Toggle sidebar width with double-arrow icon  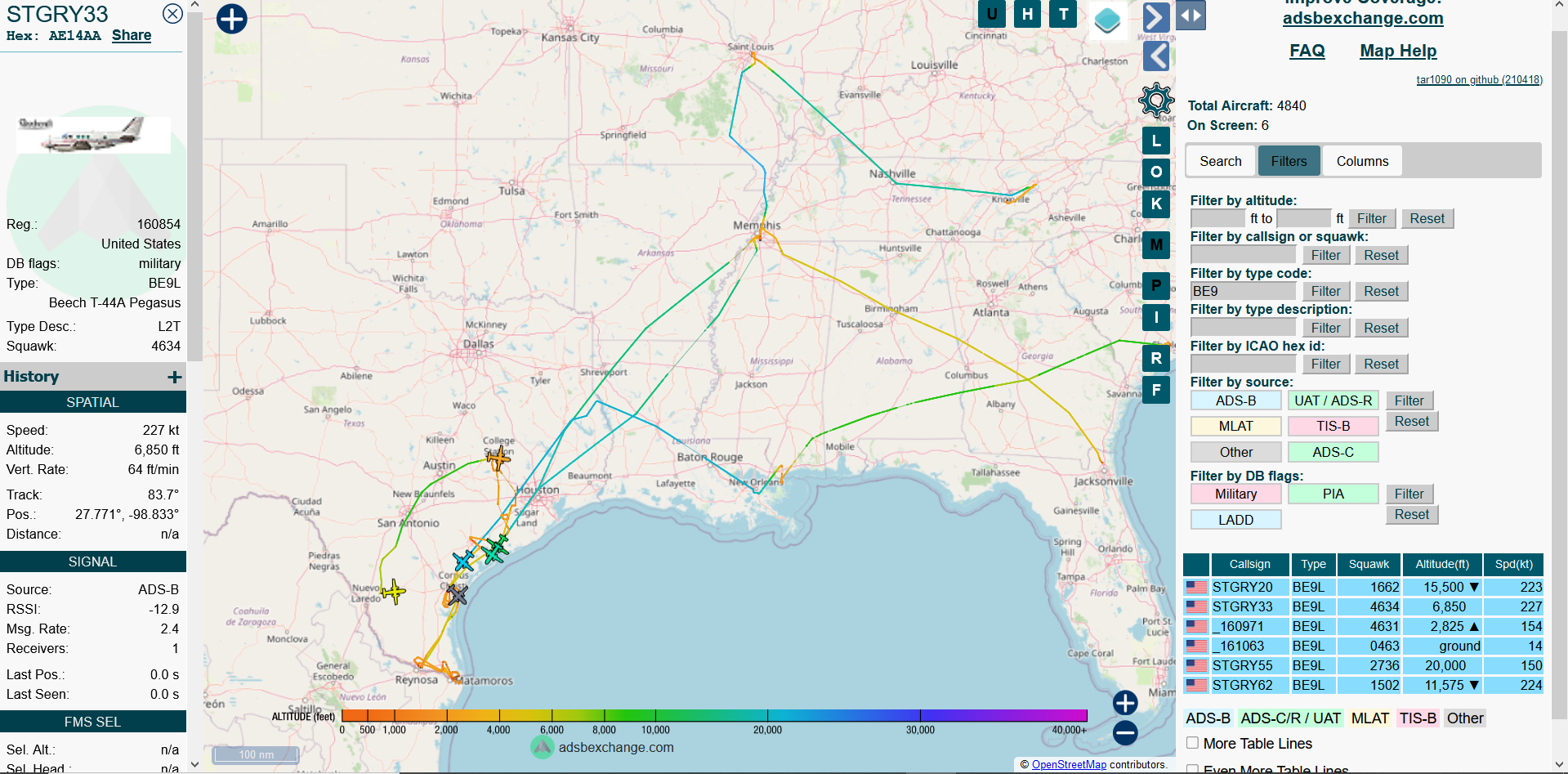point(1191,16)
